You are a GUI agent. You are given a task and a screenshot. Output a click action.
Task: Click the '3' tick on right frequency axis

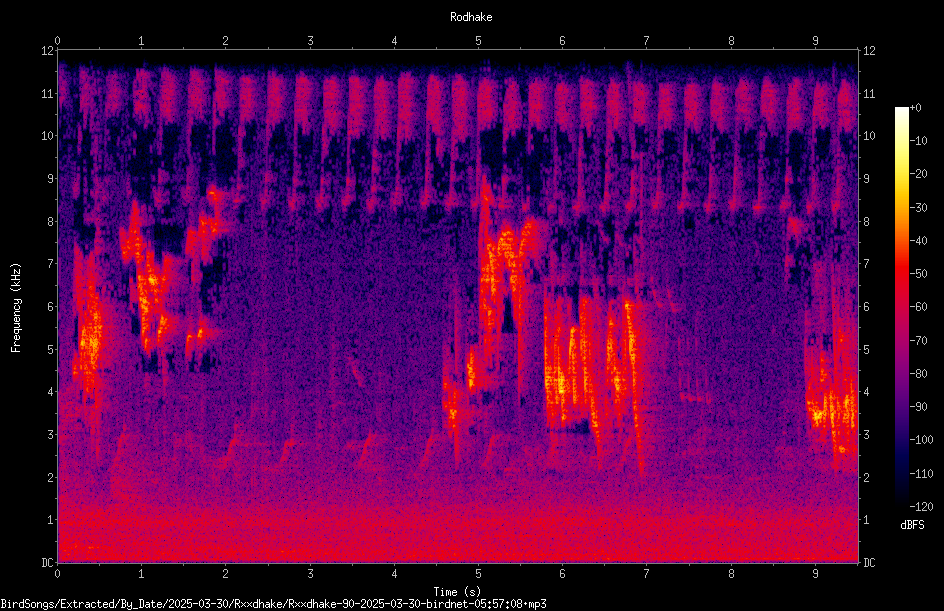(866, 434)
